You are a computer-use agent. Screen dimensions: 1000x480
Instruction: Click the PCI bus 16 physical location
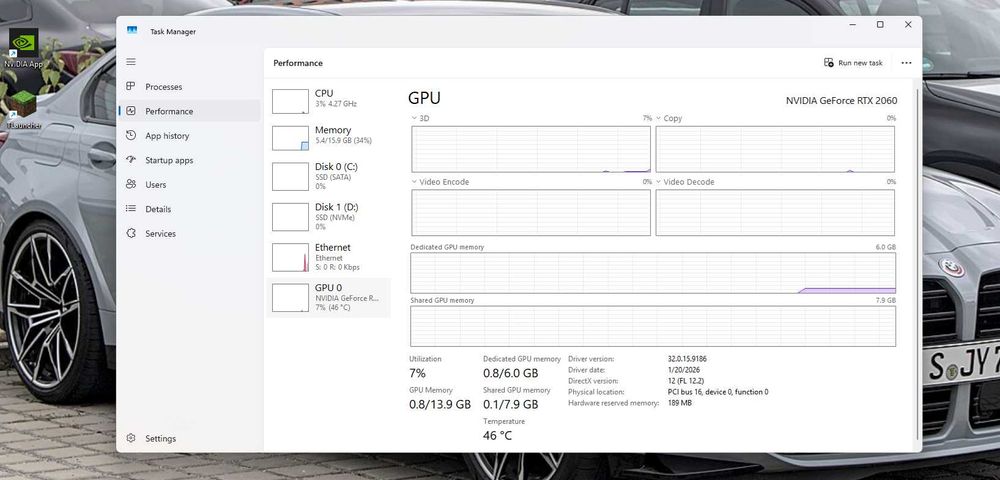point(717,392)
